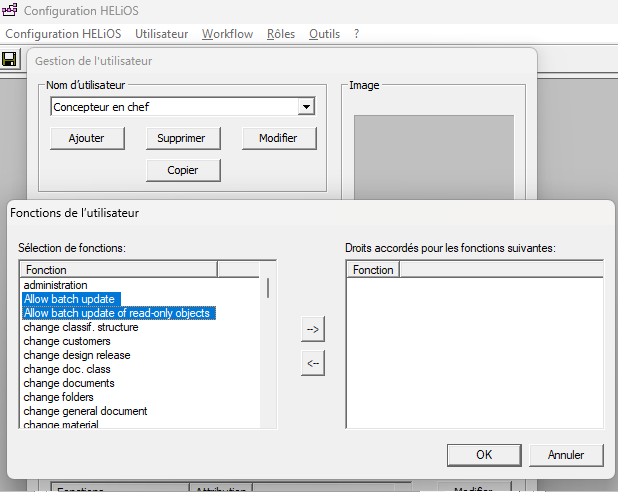Click the Modifier button next to Supprimer
Screen dimensions: 618x492
279,138
